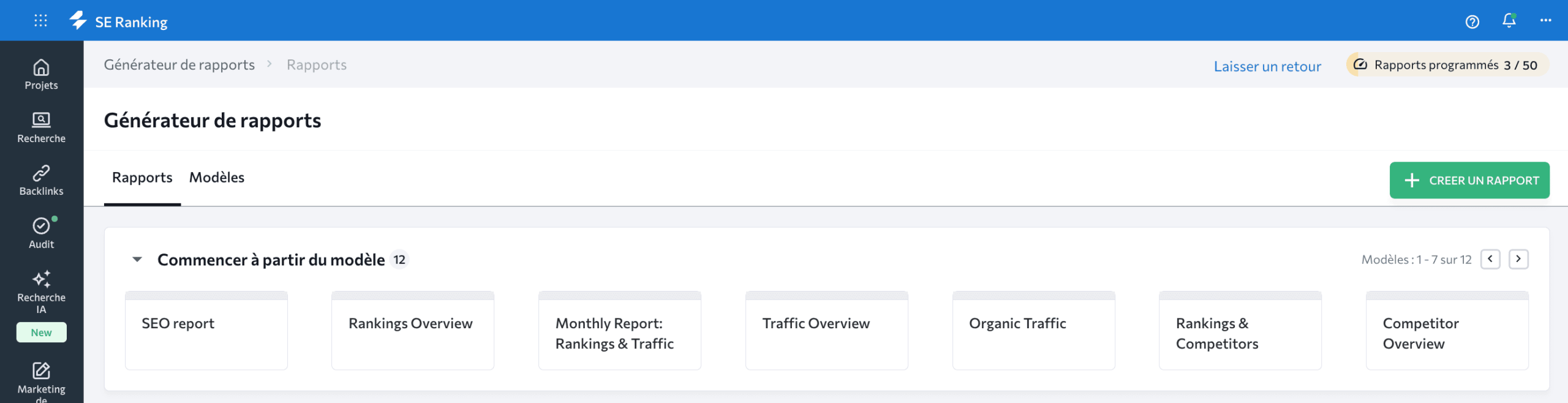This screenshot has height=403, width=1568.
Task: Select the Traffic Overview template card
Action: tap(827, 331)
